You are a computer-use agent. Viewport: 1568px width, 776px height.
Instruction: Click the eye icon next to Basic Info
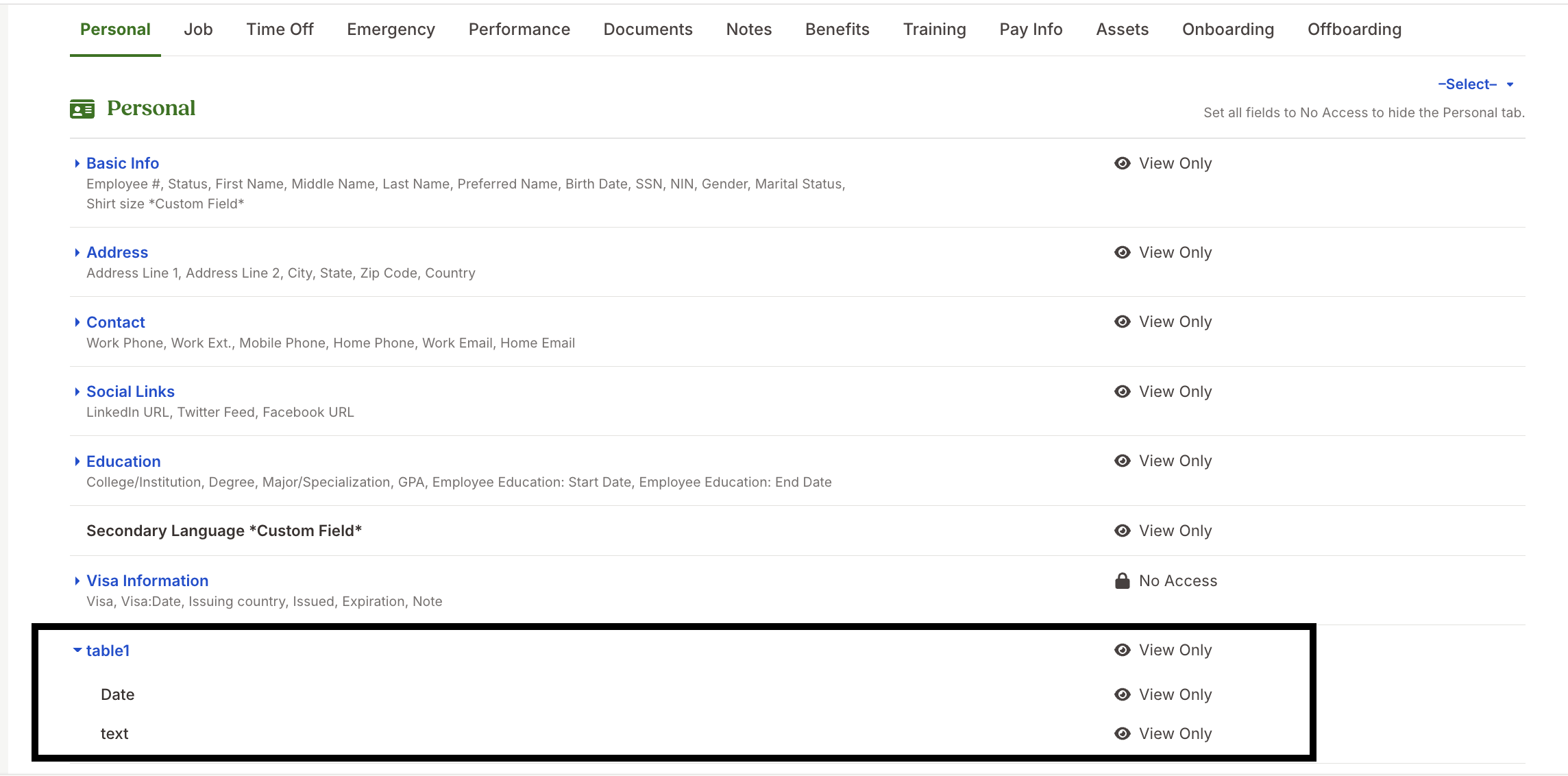tap(1122, 163)
